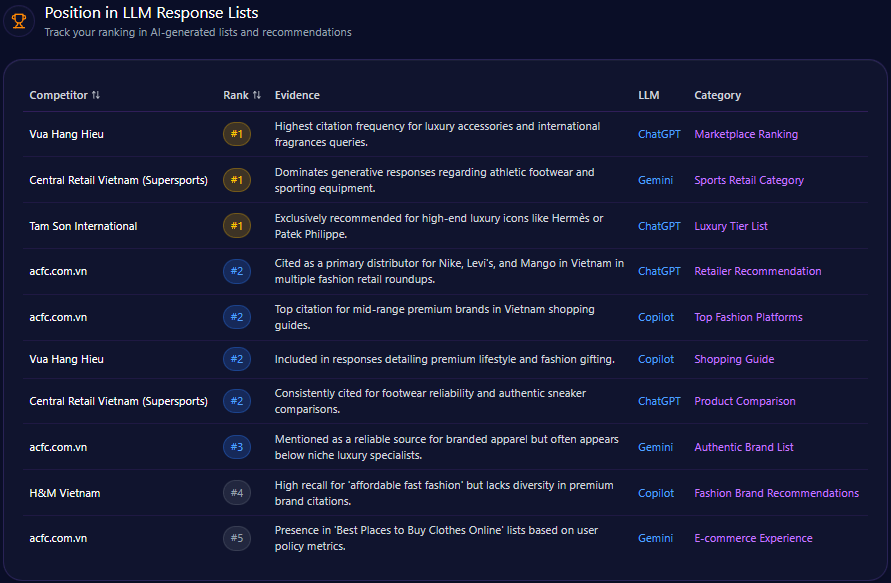Sort table by Rank column arrows

tap(257, 96)
